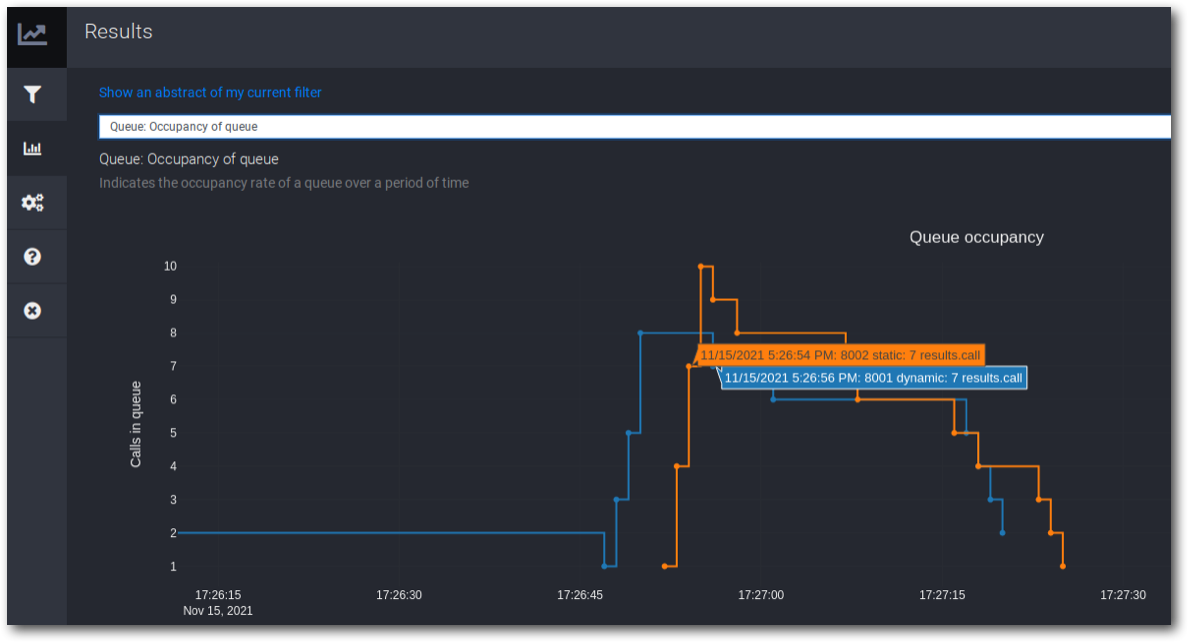Click the Results page title
The image size is (1188, 642).
tap(118, 32)
